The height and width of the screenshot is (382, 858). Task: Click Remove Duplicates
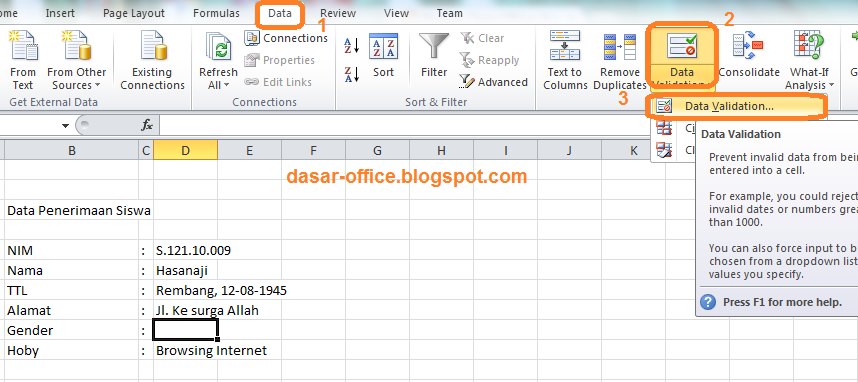(619, 60)
